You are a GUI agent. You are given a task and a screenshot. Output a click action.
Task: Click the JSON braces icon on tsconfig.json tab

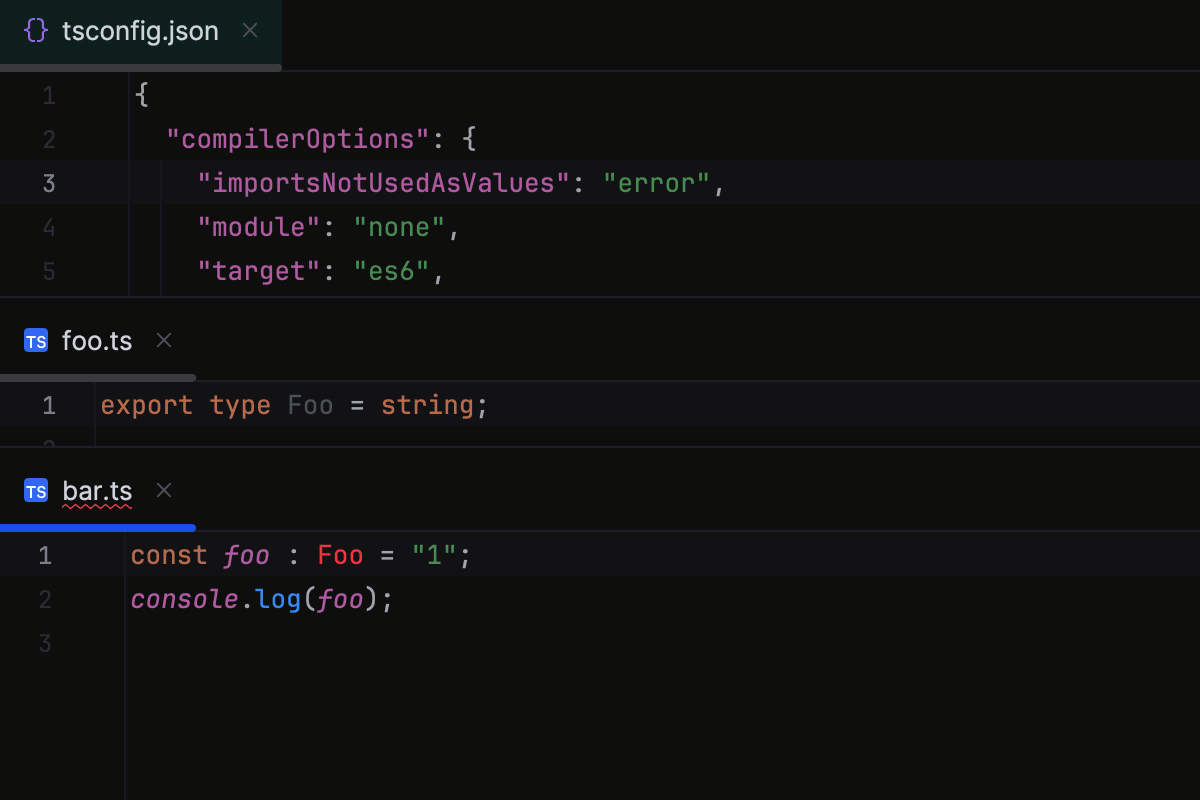pyautogui.click(x=35, y=30)
